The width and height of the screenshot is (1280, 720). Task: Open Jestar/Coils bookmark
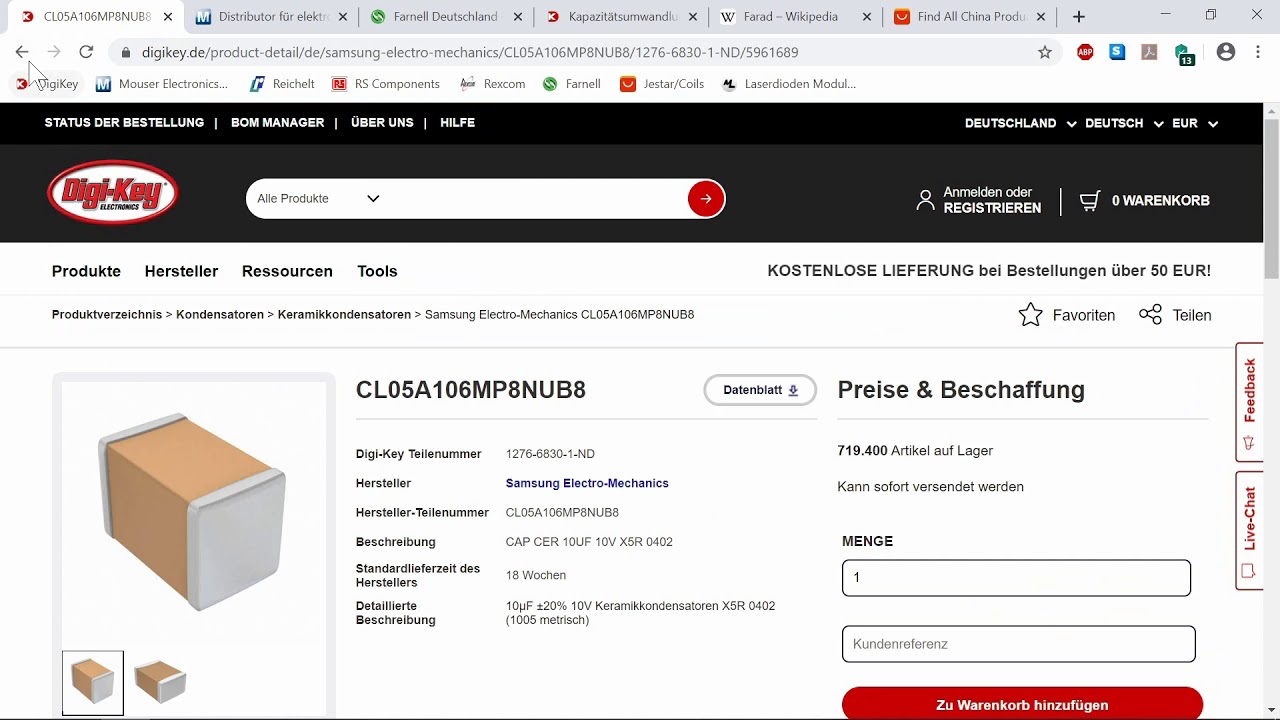point(663,84)
